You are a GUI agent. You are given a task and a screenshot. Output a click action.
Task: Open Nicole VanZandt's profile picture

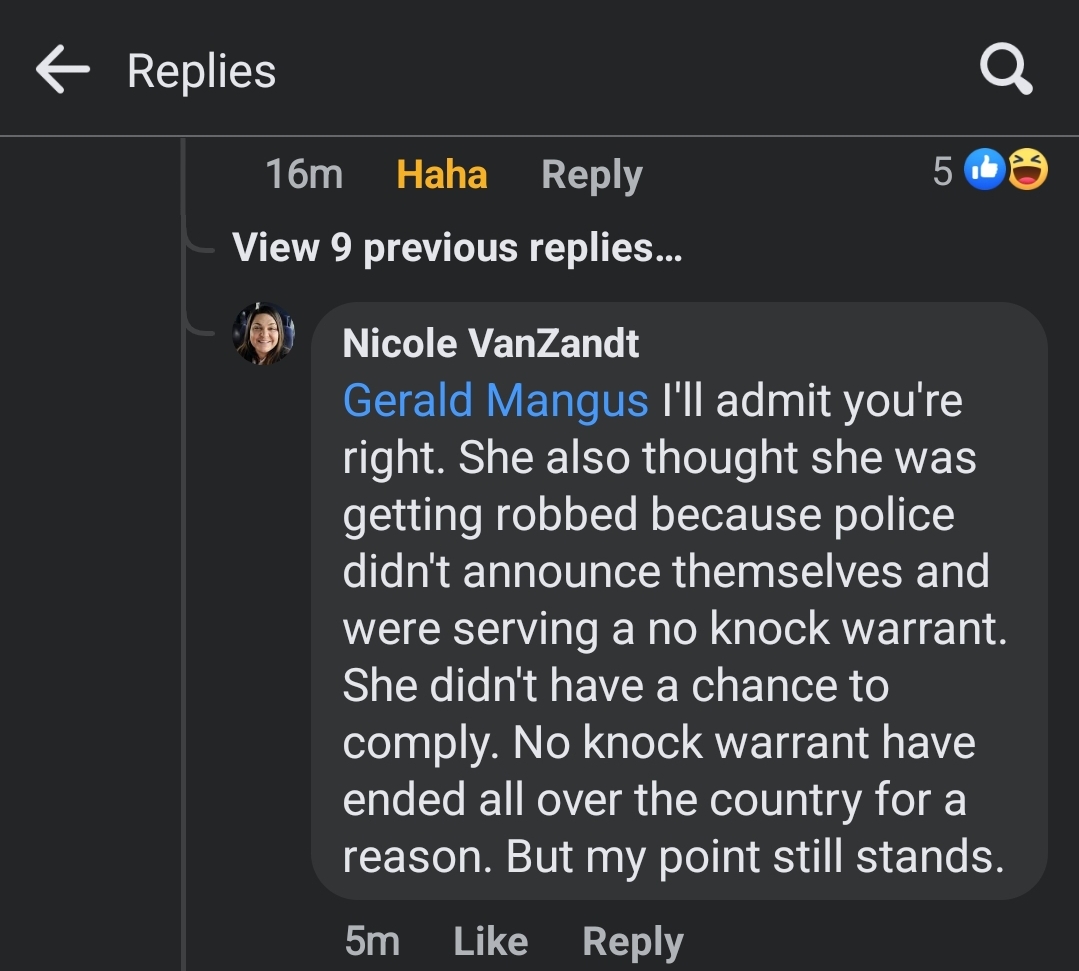[x=264, y=334]
